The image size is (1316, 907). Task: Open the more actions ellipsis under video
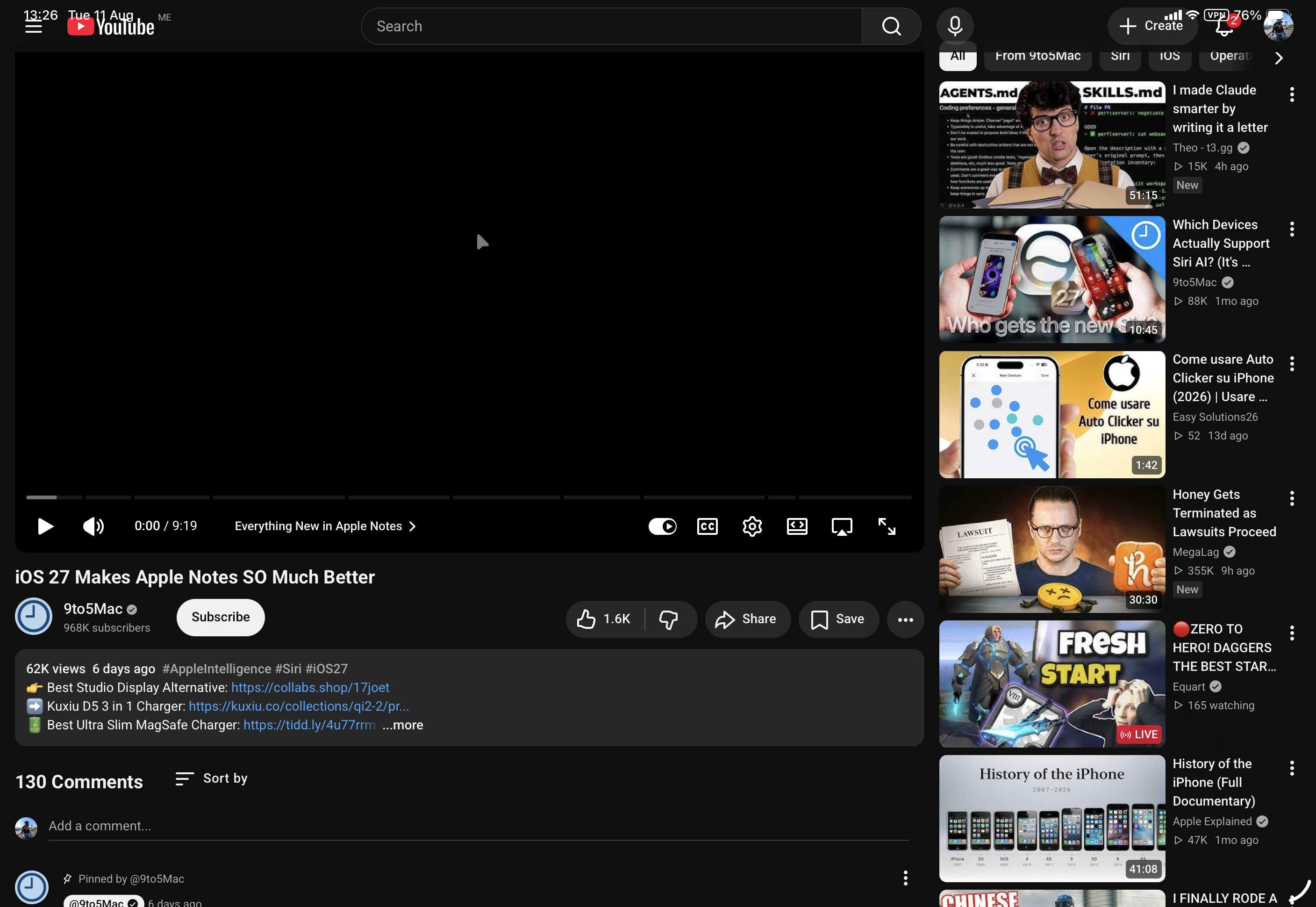(x=905, y=619)
